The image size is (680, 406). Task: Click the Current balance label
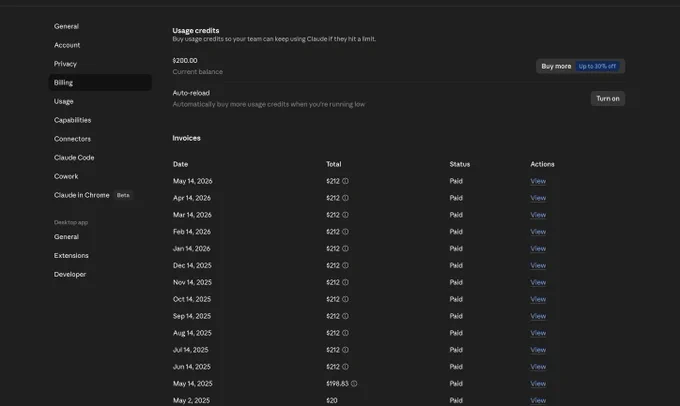pos(198,72)
